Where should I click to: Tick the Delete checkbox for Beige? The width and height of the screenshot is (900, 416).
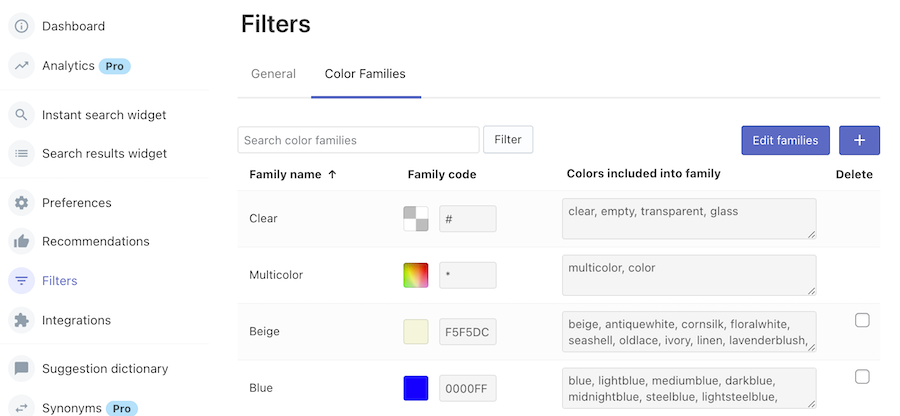click(x=862, y=320)
